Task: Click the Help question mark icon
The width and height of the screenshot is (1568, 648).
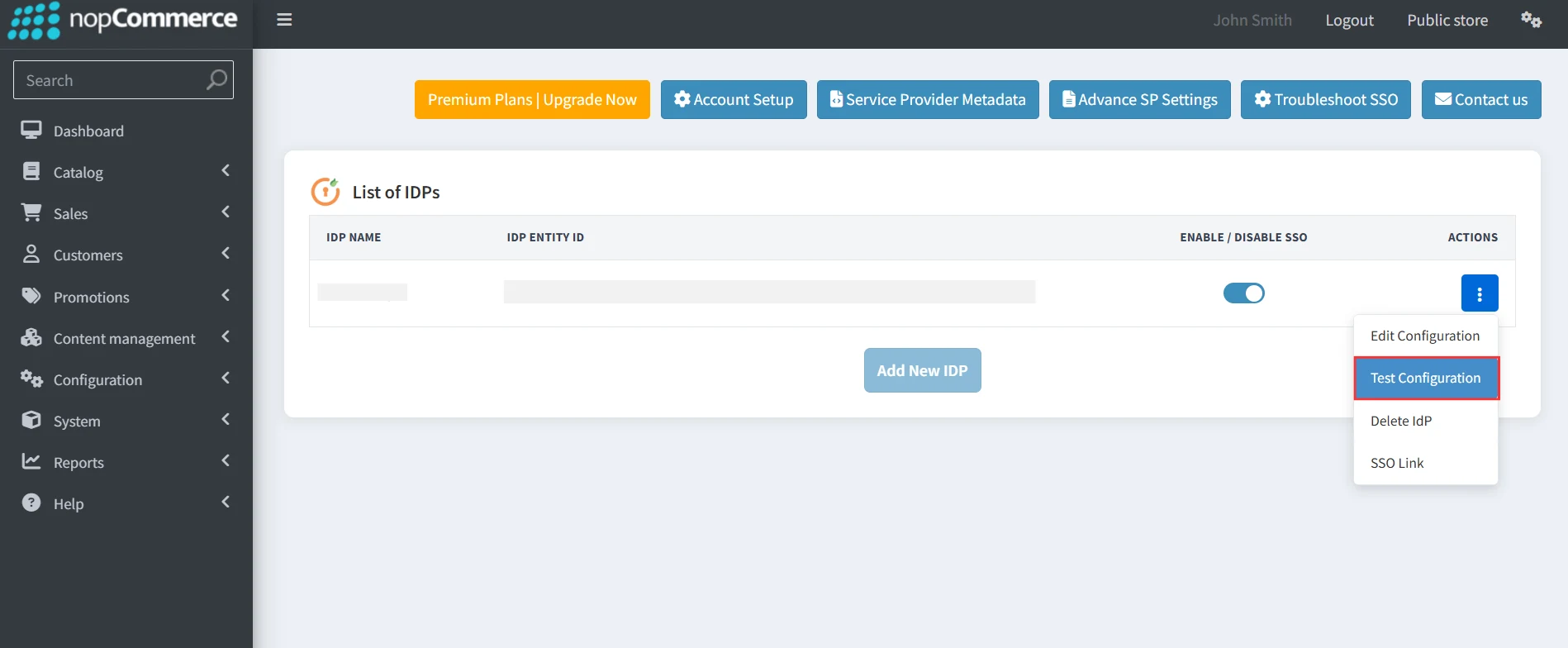Action: pyautogui.click(x=31, y=503)
